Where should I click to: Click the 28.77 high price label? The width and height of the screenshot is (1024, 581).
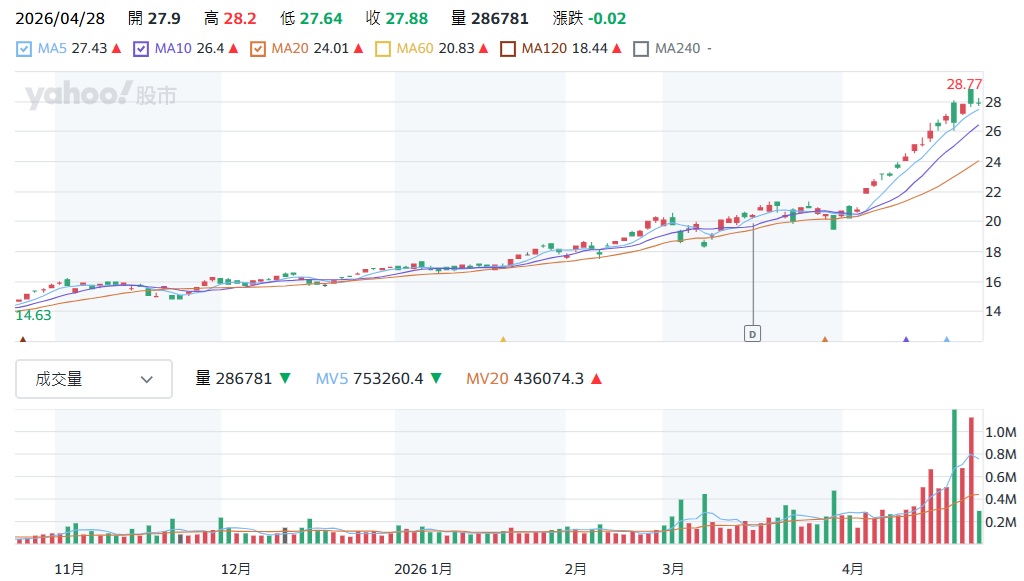(964, 84)
